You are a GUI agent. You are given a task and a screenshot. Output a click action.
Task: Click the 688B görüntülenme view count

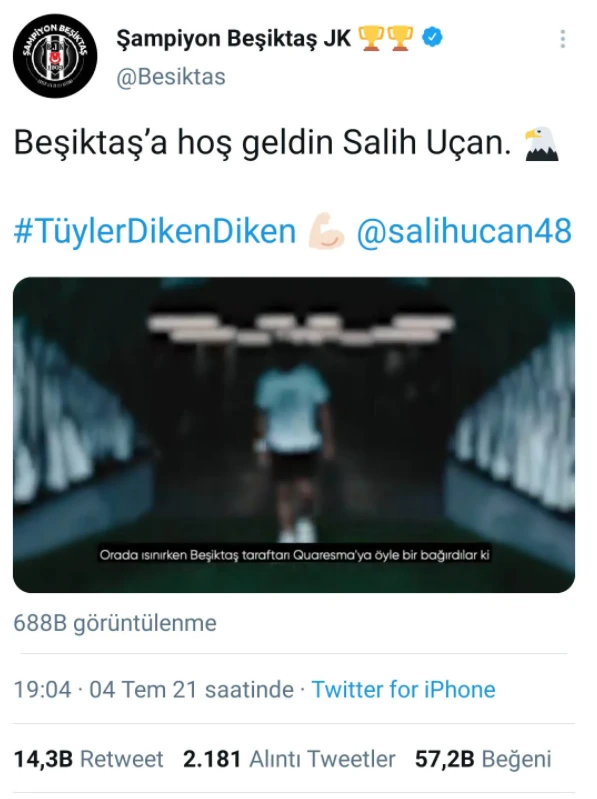tap(115, 623)
